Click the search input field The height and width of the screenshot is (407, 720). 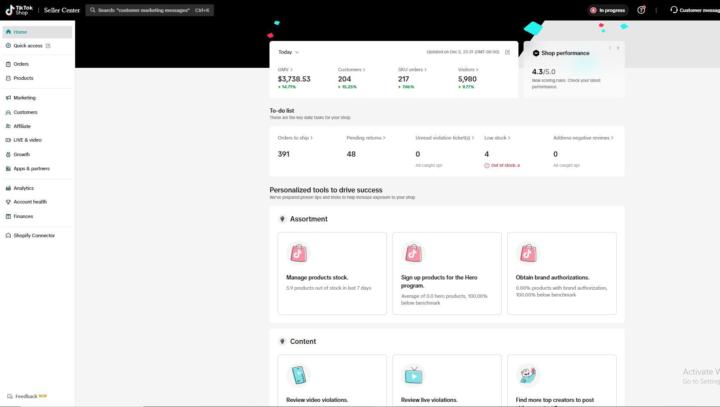[150, 10]
